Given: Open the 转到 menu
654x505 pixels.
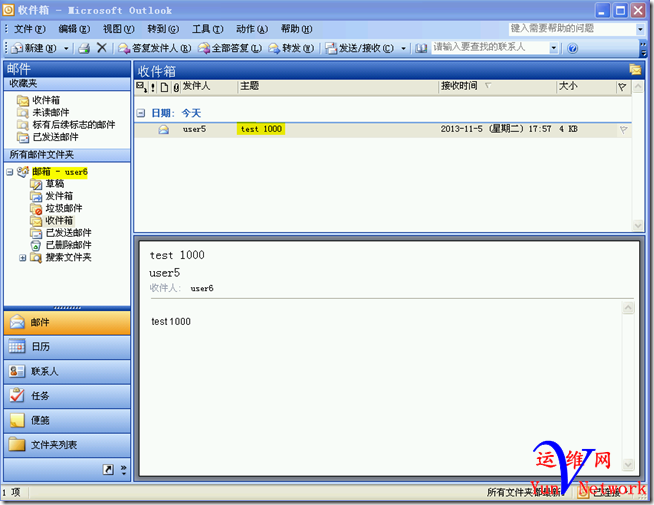Looking at the screenshot, I should tap(163, 29).
